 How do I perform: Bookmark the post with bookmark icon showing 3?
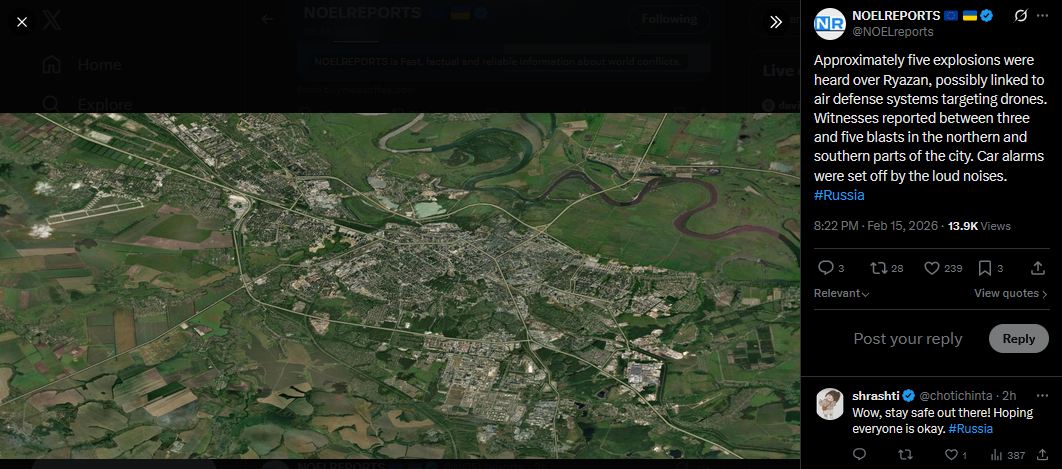tap(985, 268)
